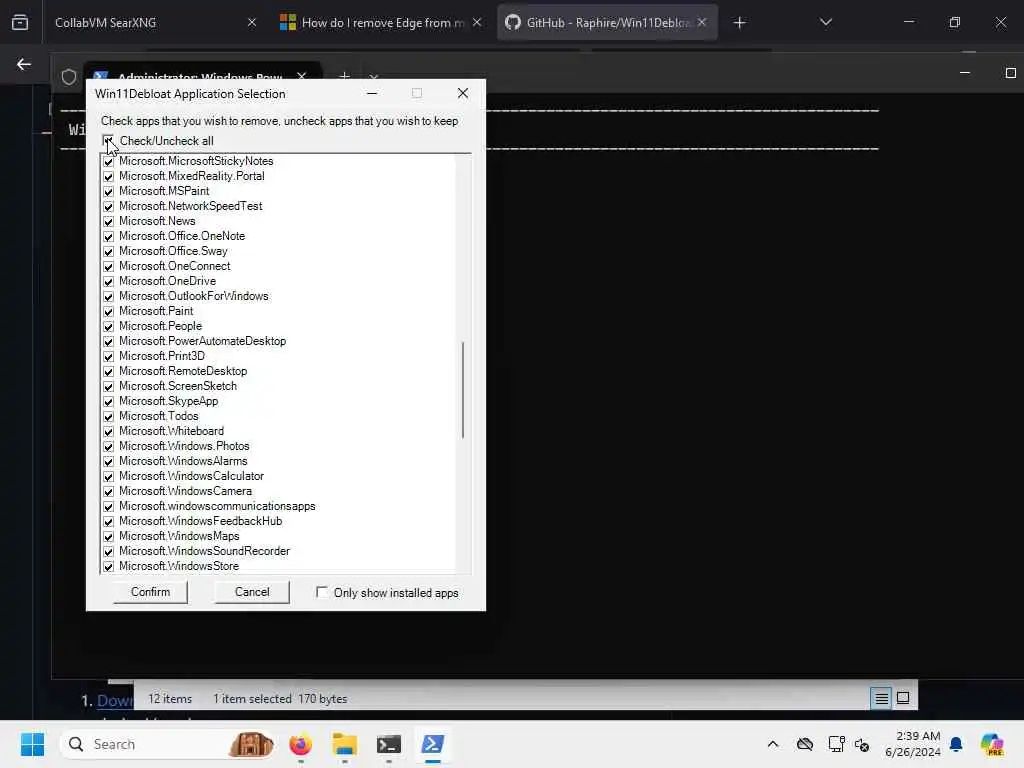Select Microsoft.RemoteDesktop list text
Screen dimensions: 1024x768
click(x=183, y=372)
